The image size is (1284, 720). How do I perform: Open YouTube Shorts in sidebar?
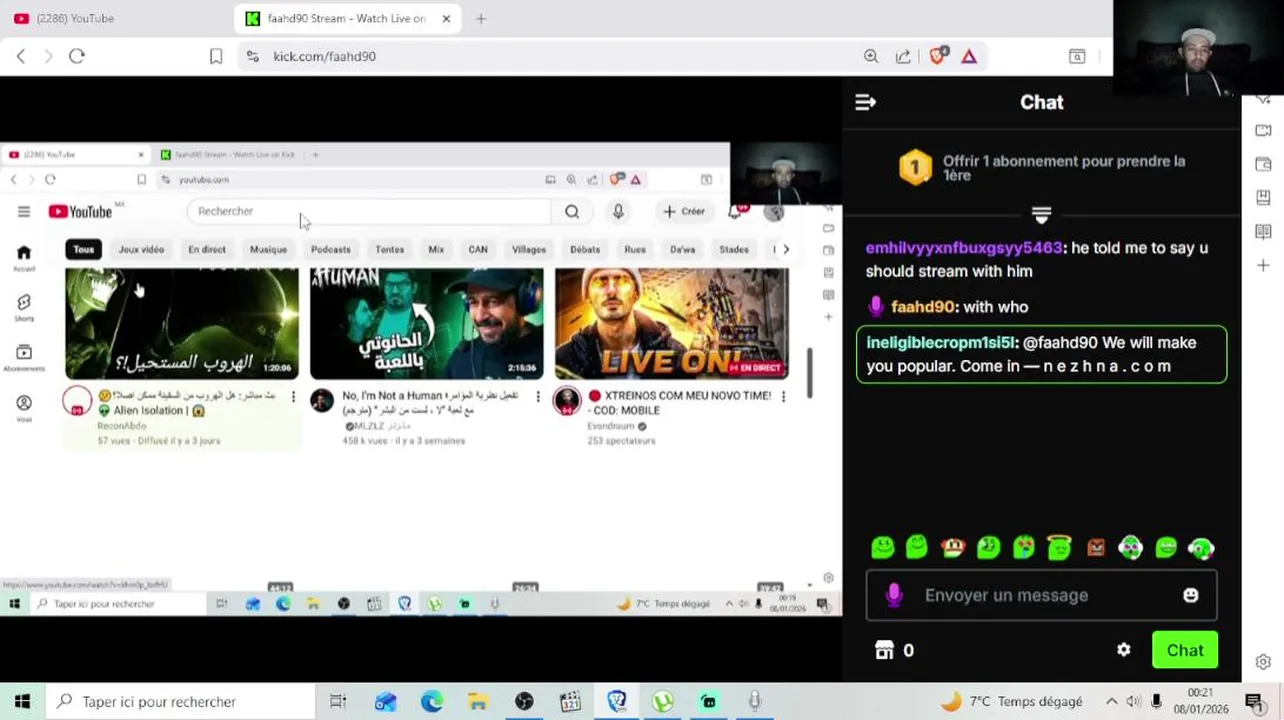(x=24, y=307)
